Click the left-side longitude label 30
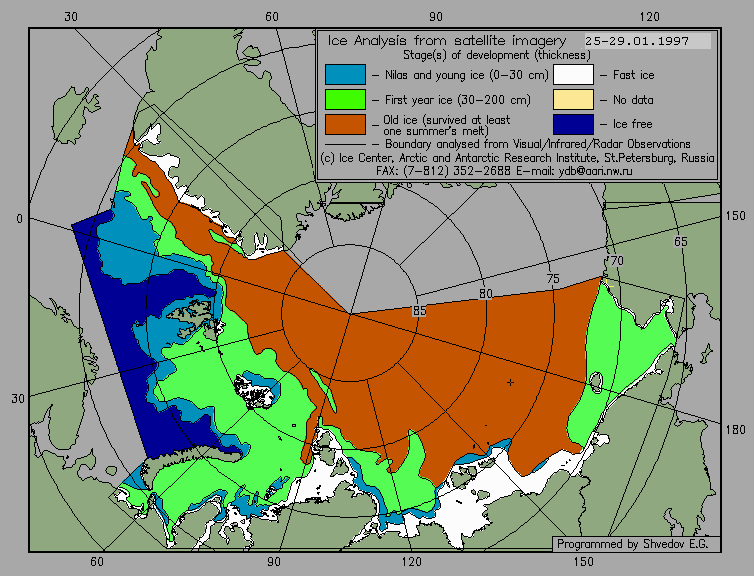Image resolution: width=754 pixels, height=576 pixels. [x=18, y=399]
